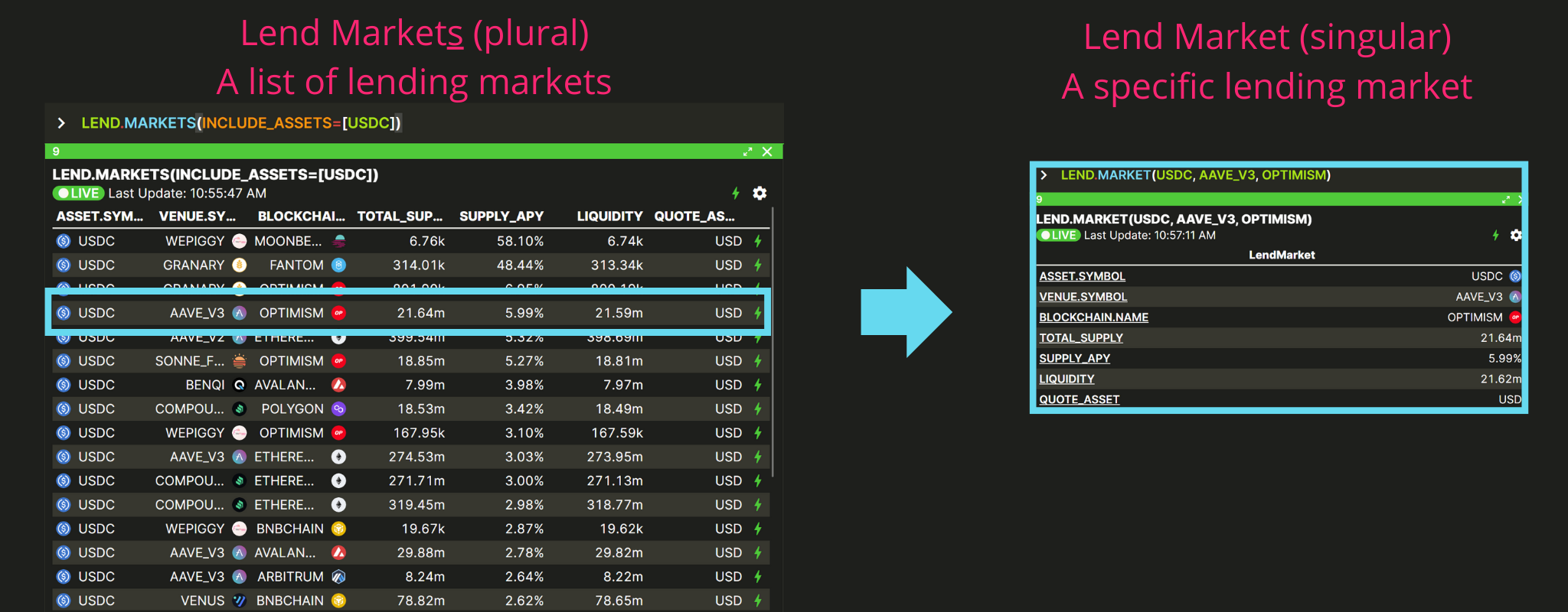Click the Polygon blockchain icon

(338, 409)
